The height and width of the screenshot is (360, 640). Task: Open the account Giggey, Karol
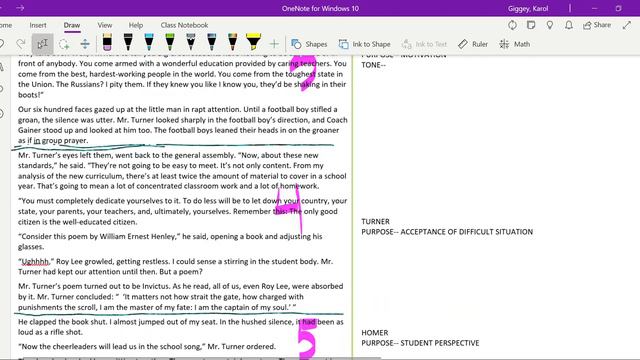click(x=528, y=8)
